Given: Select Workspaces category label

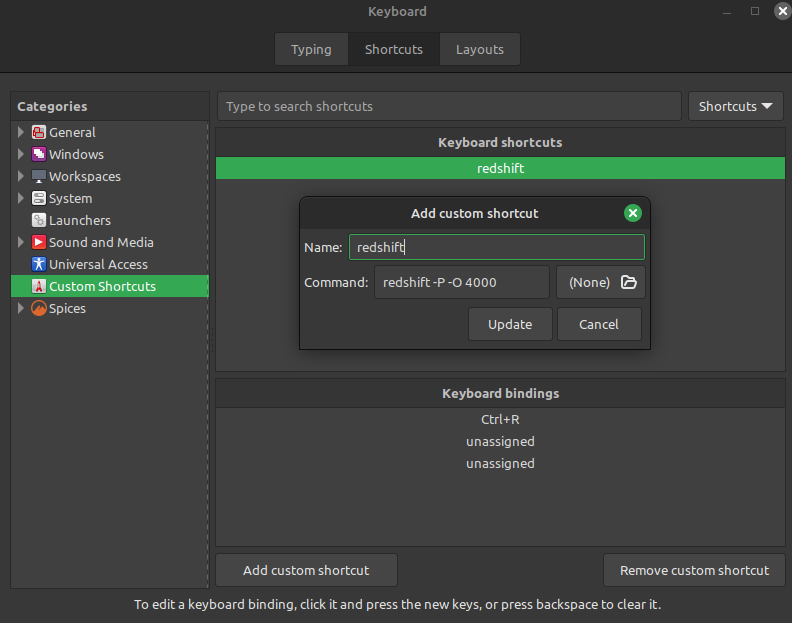Looking at the screenshot, I should click(85, 176).
